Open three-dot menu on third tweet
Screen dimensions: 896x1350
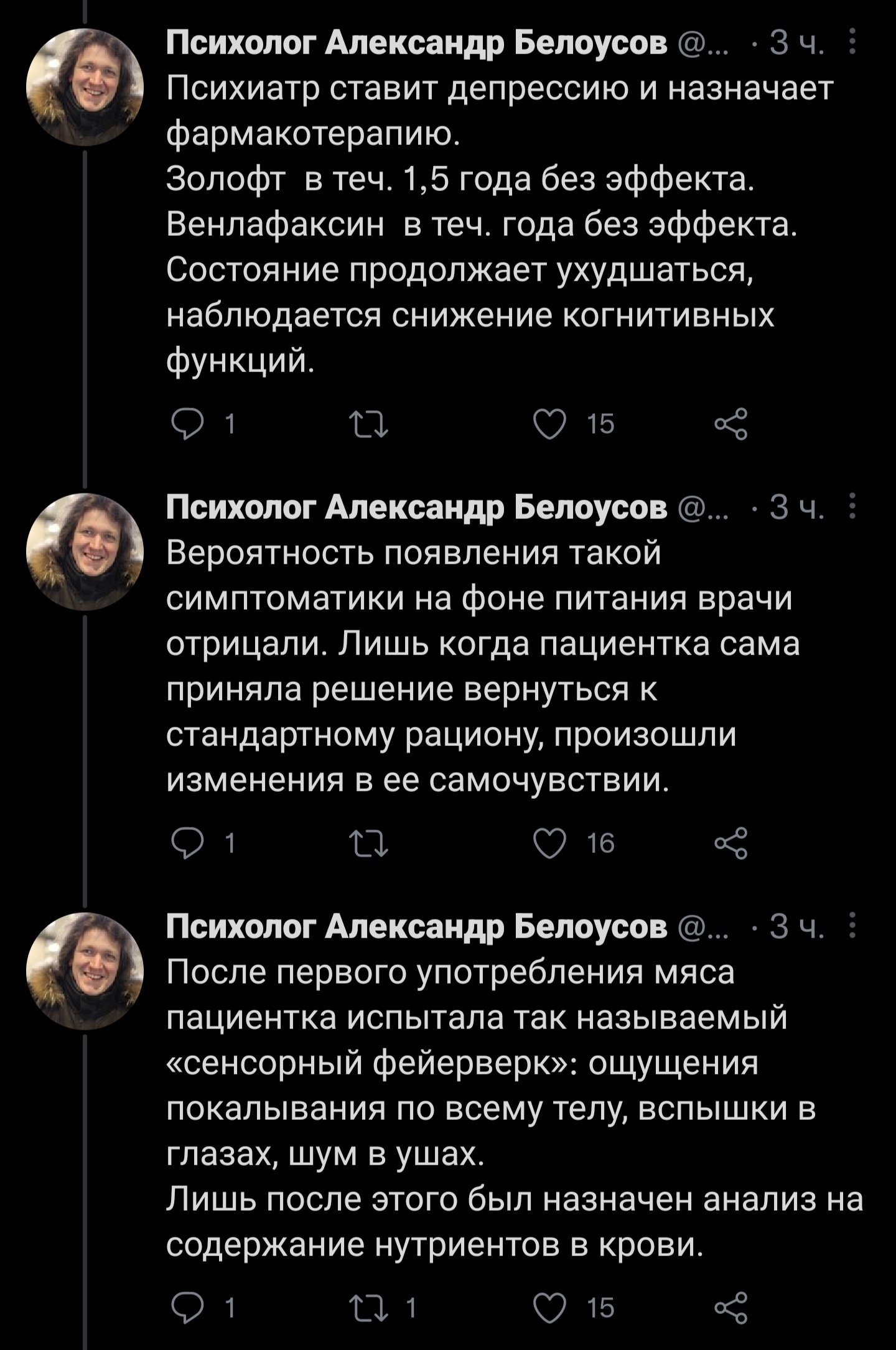click(853, 927)
